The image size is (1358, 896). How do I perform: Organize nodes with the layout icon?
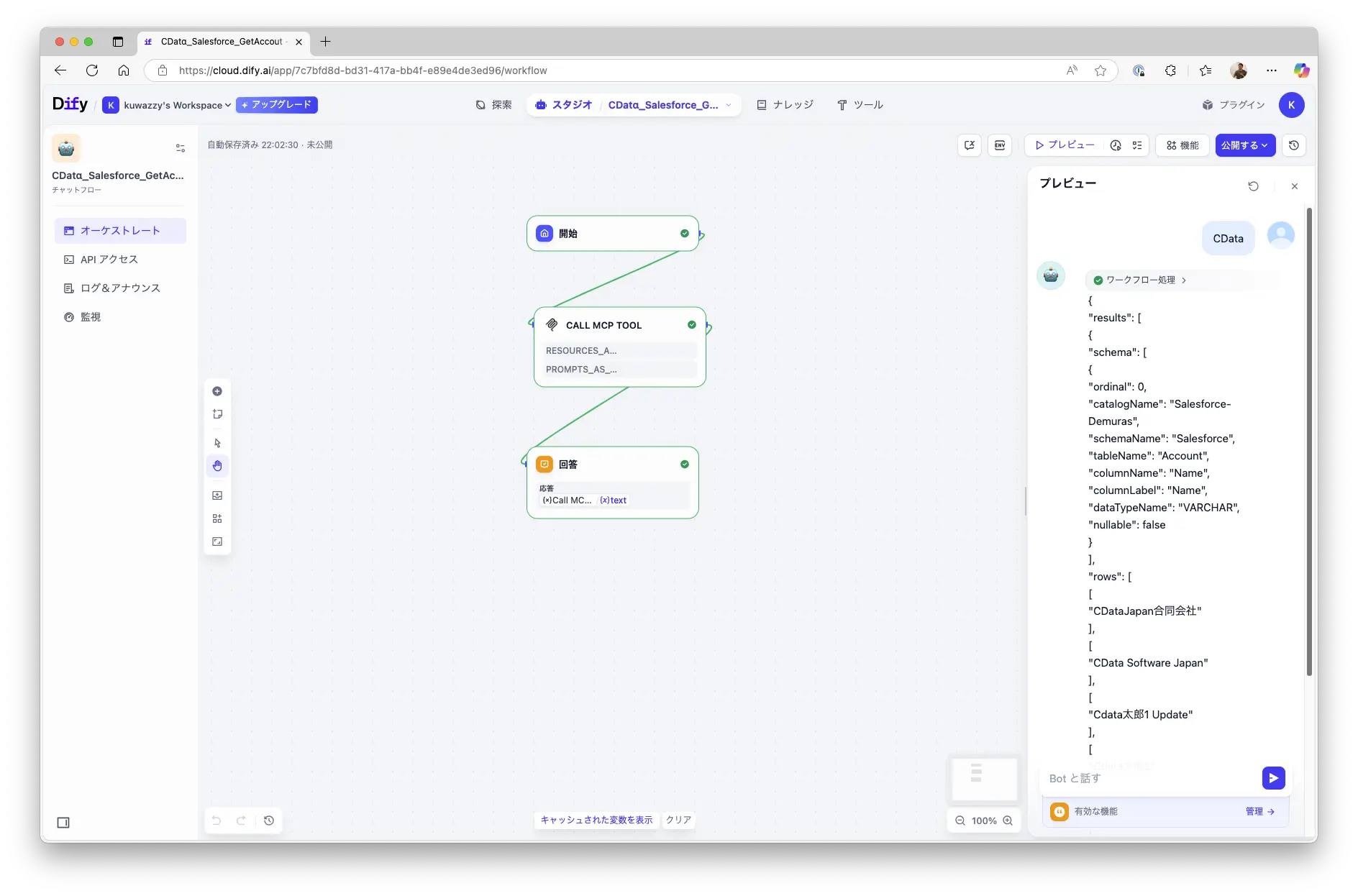[x=217, y=518]
